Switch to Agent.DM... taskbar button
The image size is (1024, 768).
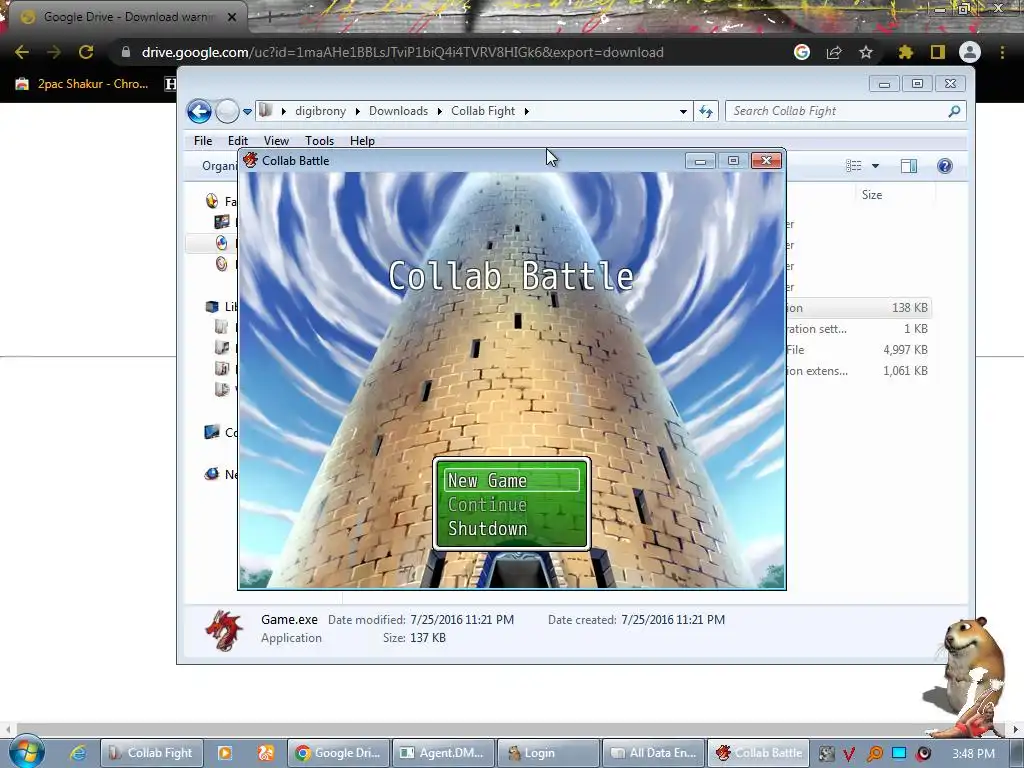pos(443,753)
